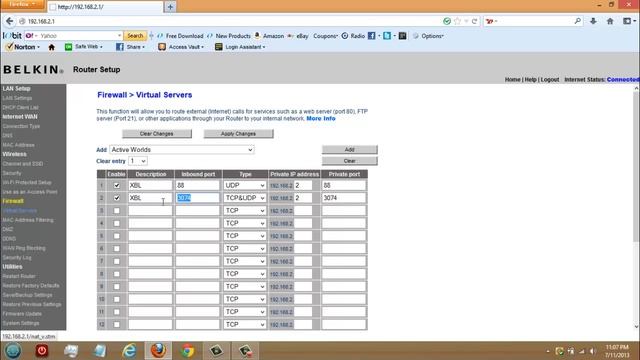640x360 pixels.
Task: Open LAN Settings in the sidebar
Action: 17,98
